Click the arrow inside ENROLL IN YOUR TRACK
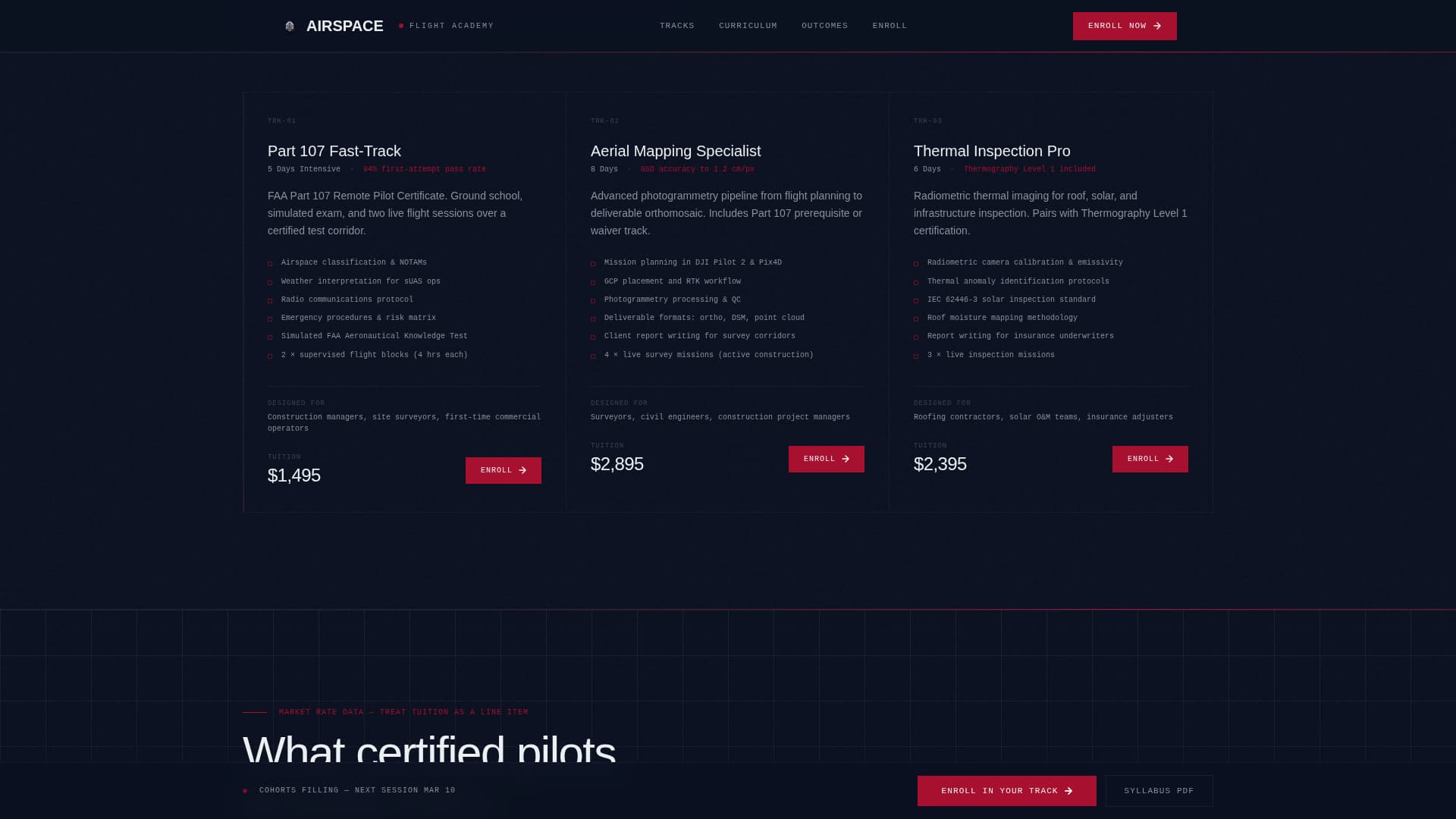1456x819 pixels. [1069, 790]
